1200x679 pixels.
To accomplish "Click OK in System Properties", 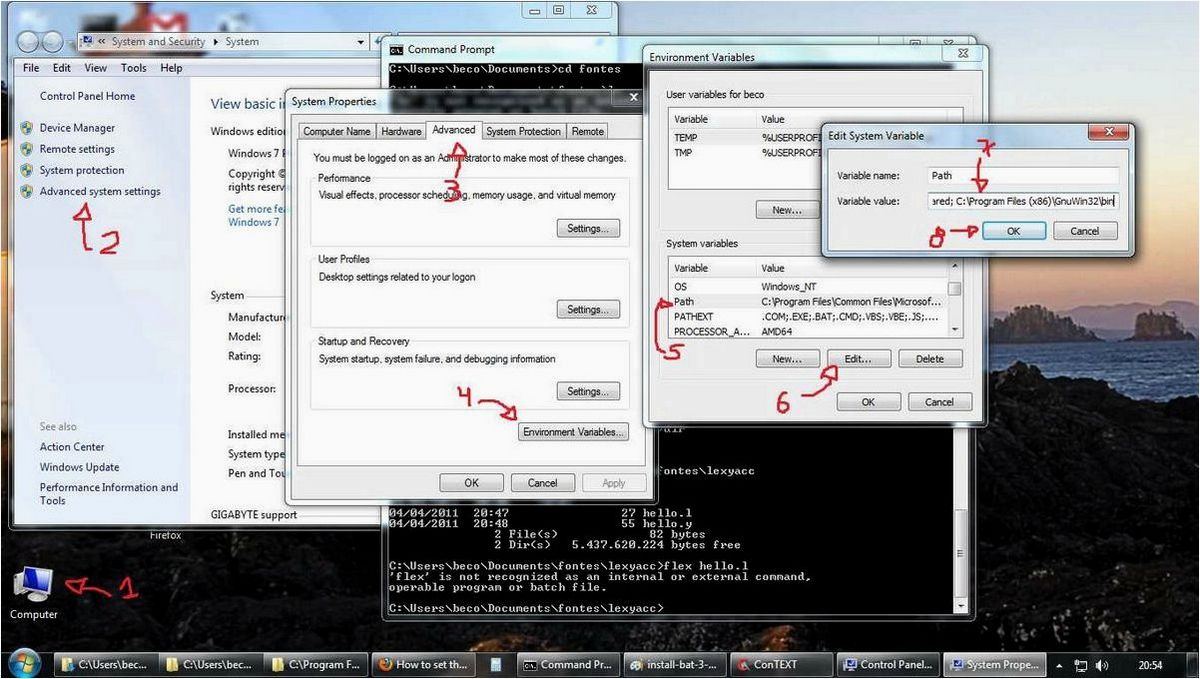I will pos(471,482).
